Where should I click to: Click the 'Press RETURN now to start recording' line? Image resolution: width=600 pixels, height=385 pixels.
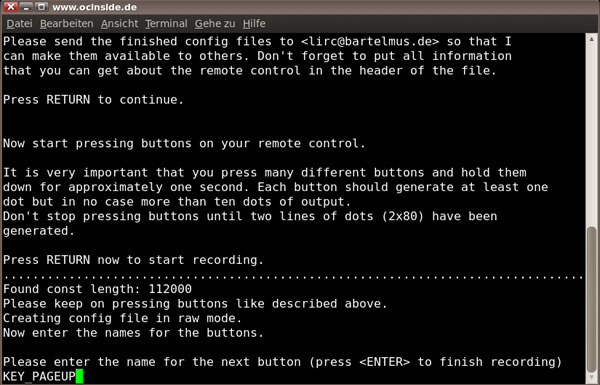pyautogui.click(x=134, y=260)
